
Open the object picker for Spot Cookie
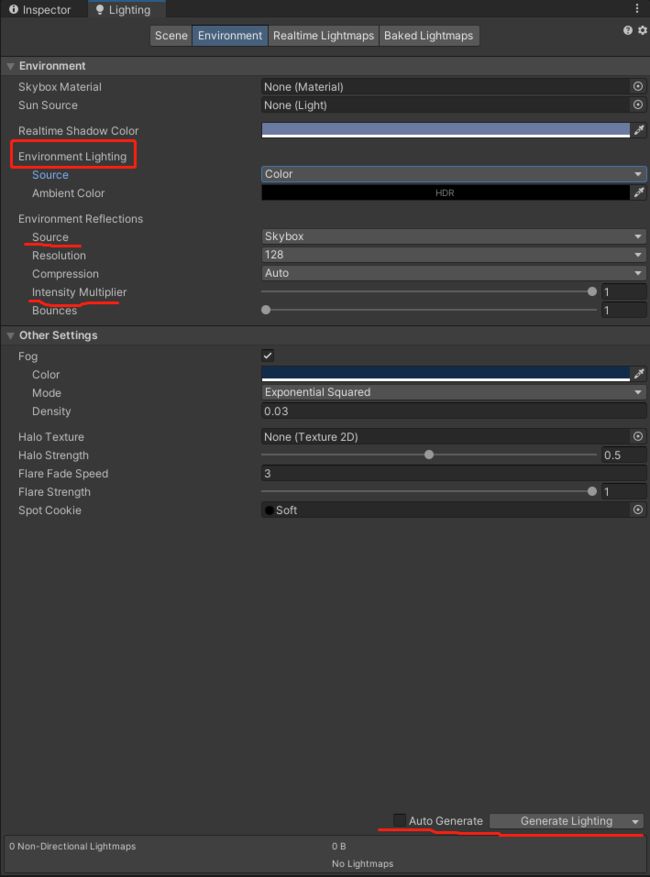(x=638, y=510)
